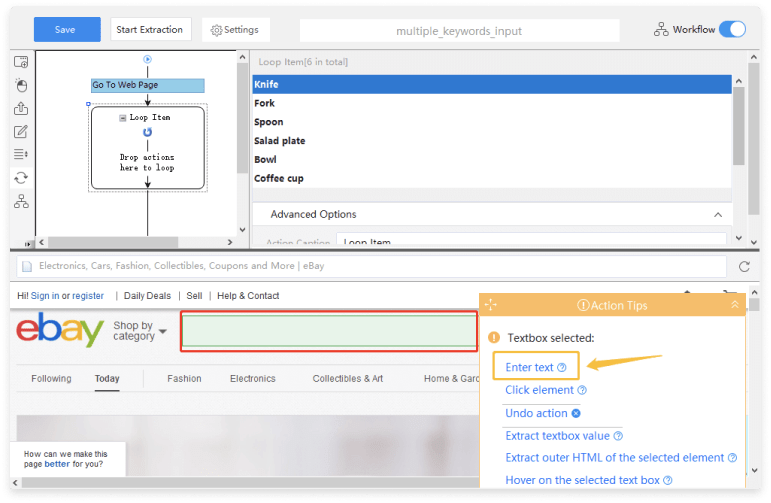This screenshot has height=503, width=771.
Task: Click workflow panel scroll down arrow
Action: point(242,230)
